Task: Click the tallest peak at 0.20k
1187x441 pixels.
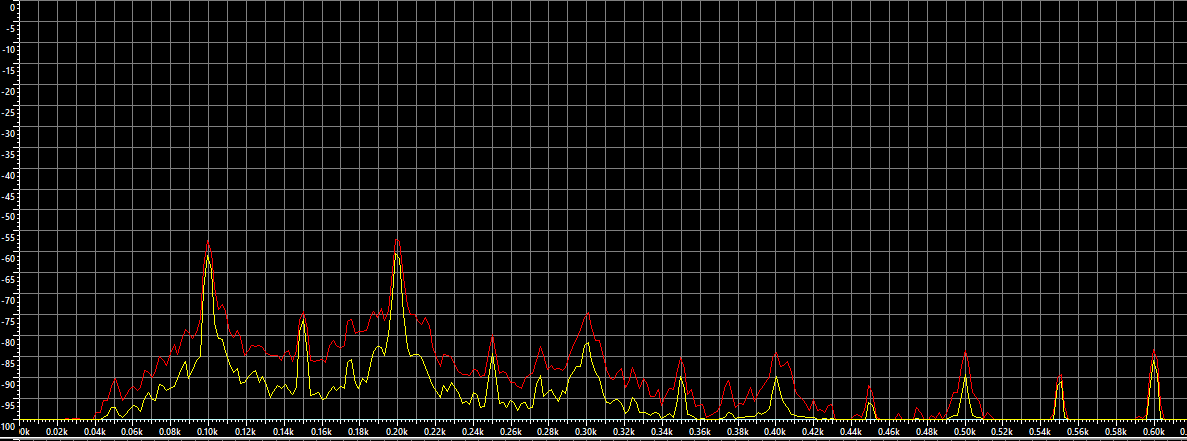Action: click(x=398, y=242)
